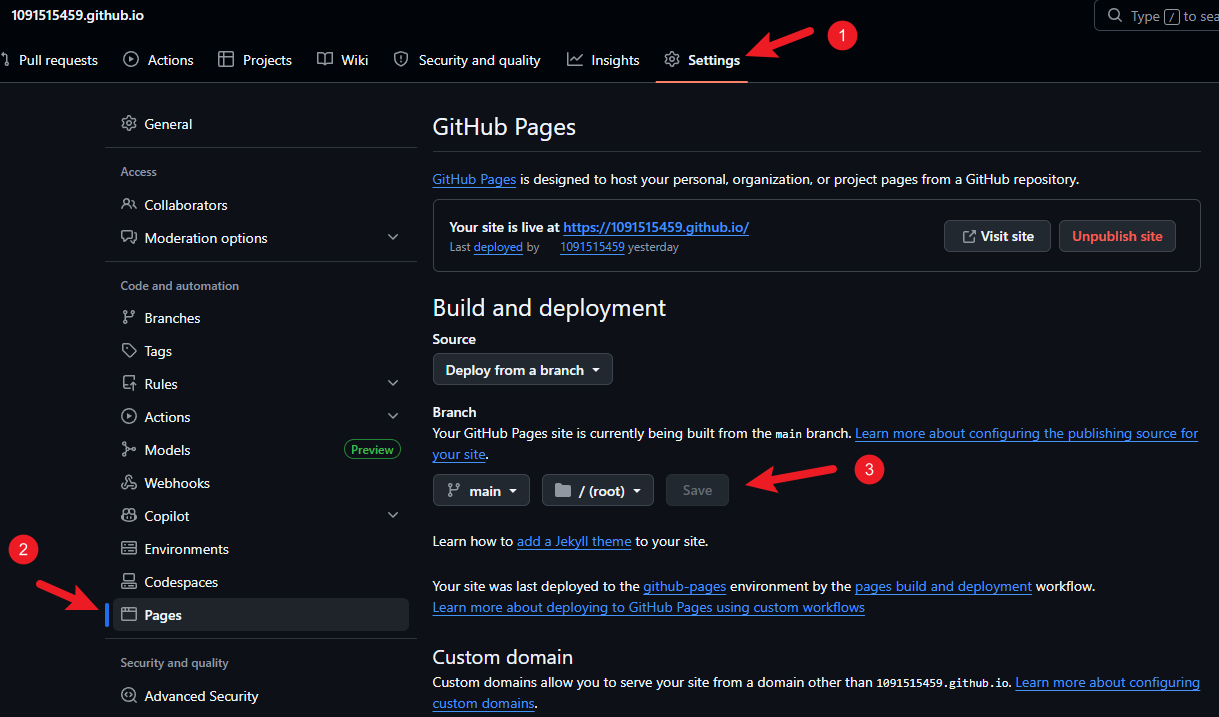This screenshot has height=717, width=1219.
Task: Open Branches settings
Action: (x=261, y=318)
